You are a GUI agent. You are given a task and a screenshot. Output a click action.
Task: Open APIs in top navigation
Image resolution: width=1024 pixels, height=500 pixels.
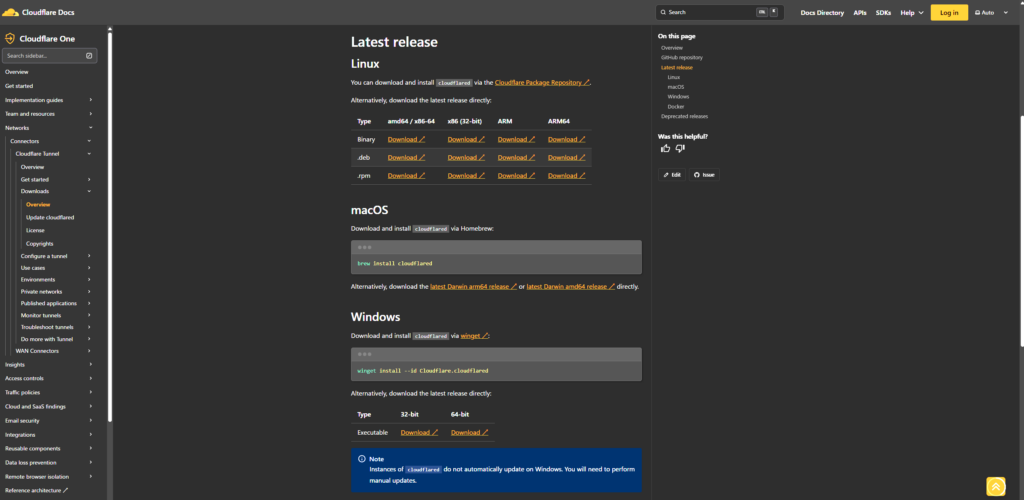click(860, 12)
